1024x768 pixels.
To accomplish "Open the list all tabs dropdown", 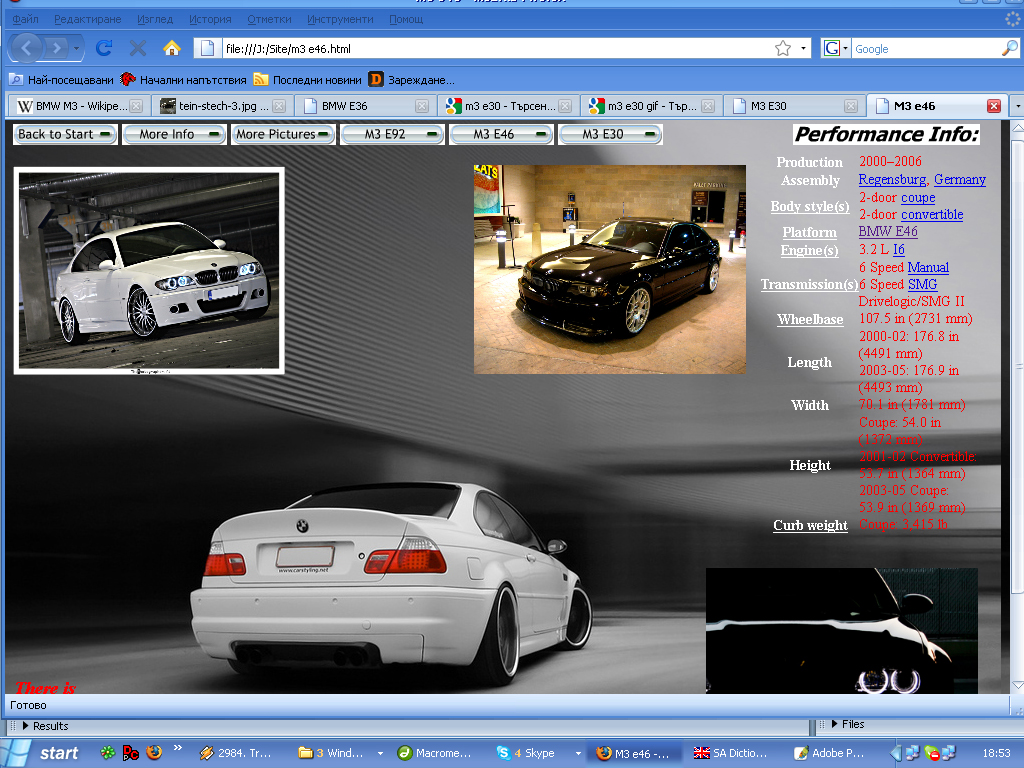I will pyautogui.click(x=1017, y=106).
